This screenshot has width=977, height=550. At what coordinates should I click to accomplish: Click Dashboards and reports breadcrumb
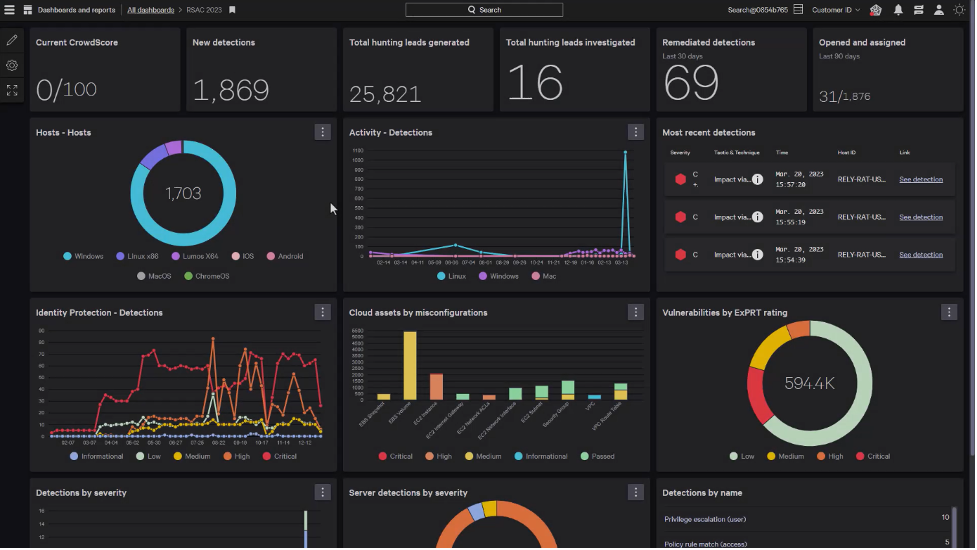pyautogui.click(x=76, y=10)
